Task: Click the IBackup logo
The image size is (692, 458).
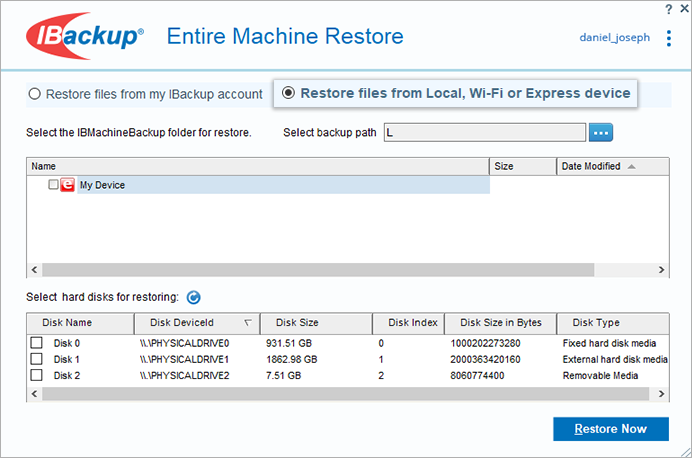Action: coord(85,36)
